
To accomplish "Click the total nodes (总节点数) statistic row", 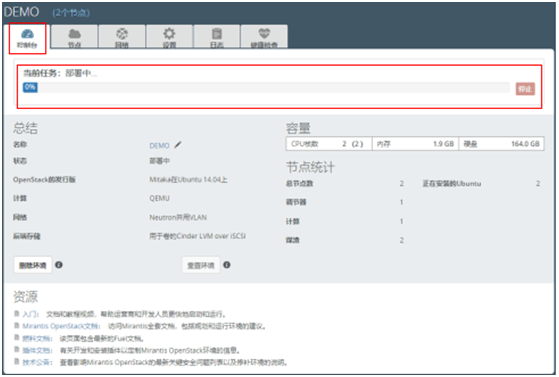I will tap(345, 184).
